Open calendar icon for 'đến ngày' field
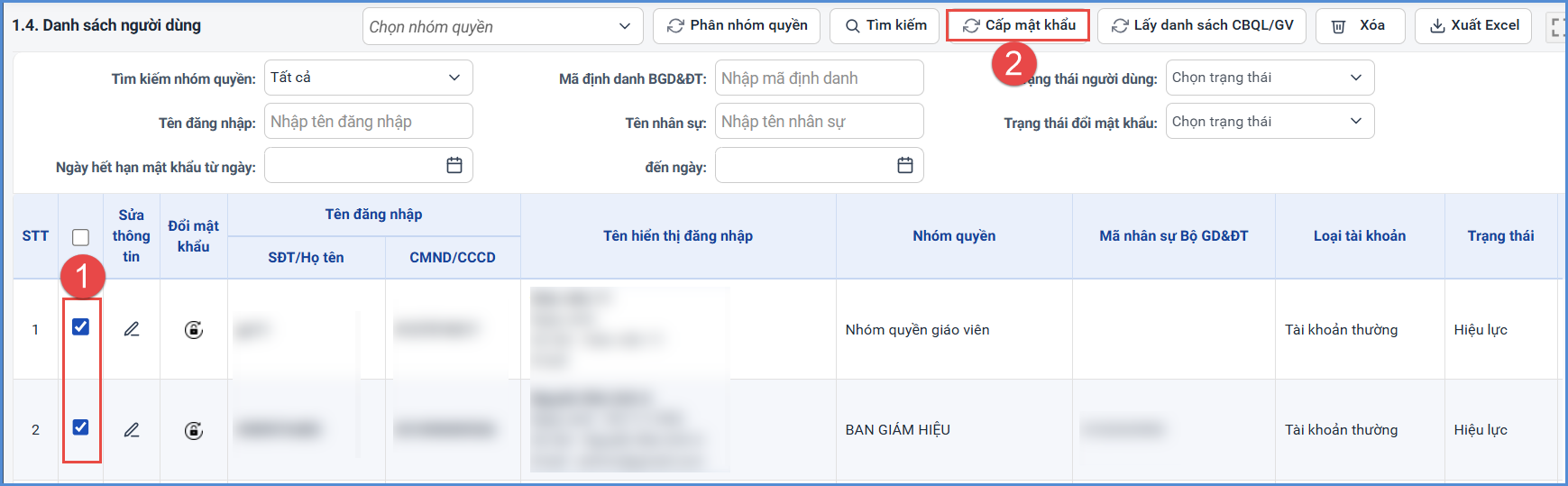Image resolution: width=1568 pixels, height=486 pixels. (905, 165)
